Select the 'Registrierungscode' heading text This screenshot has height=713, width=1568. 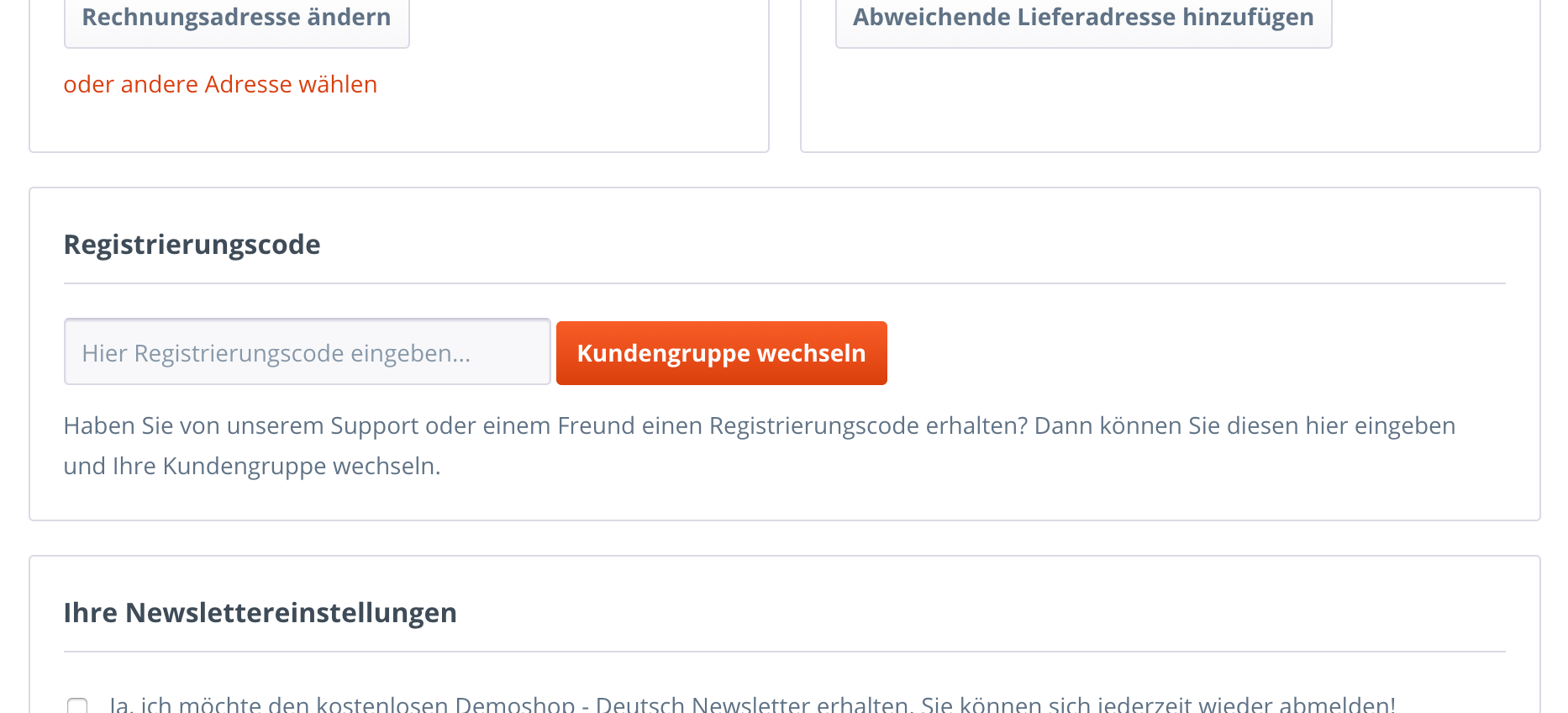(x=192, y=245)
